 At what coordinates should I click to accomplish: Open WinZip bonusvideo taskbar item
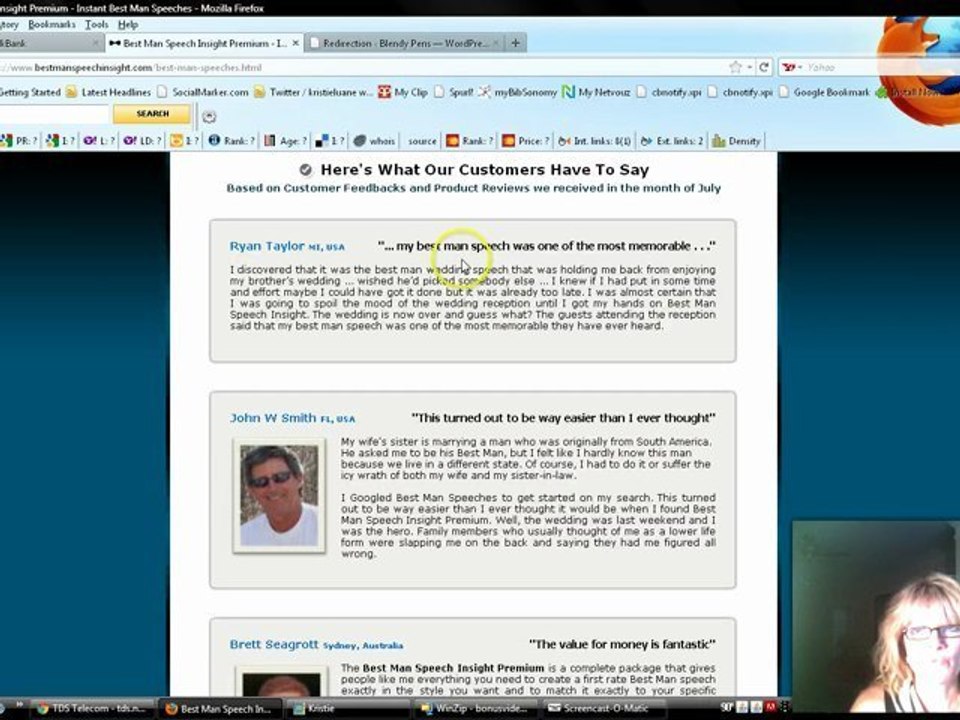(x=474, y=708)
